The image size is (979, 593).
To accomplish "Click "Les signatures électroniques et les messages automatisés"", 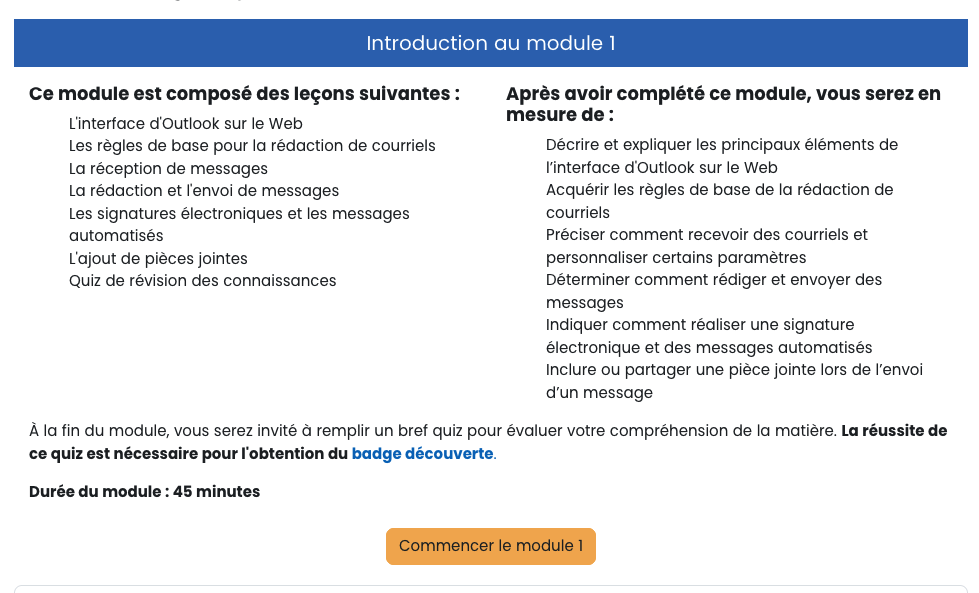I will click(238, 213).
